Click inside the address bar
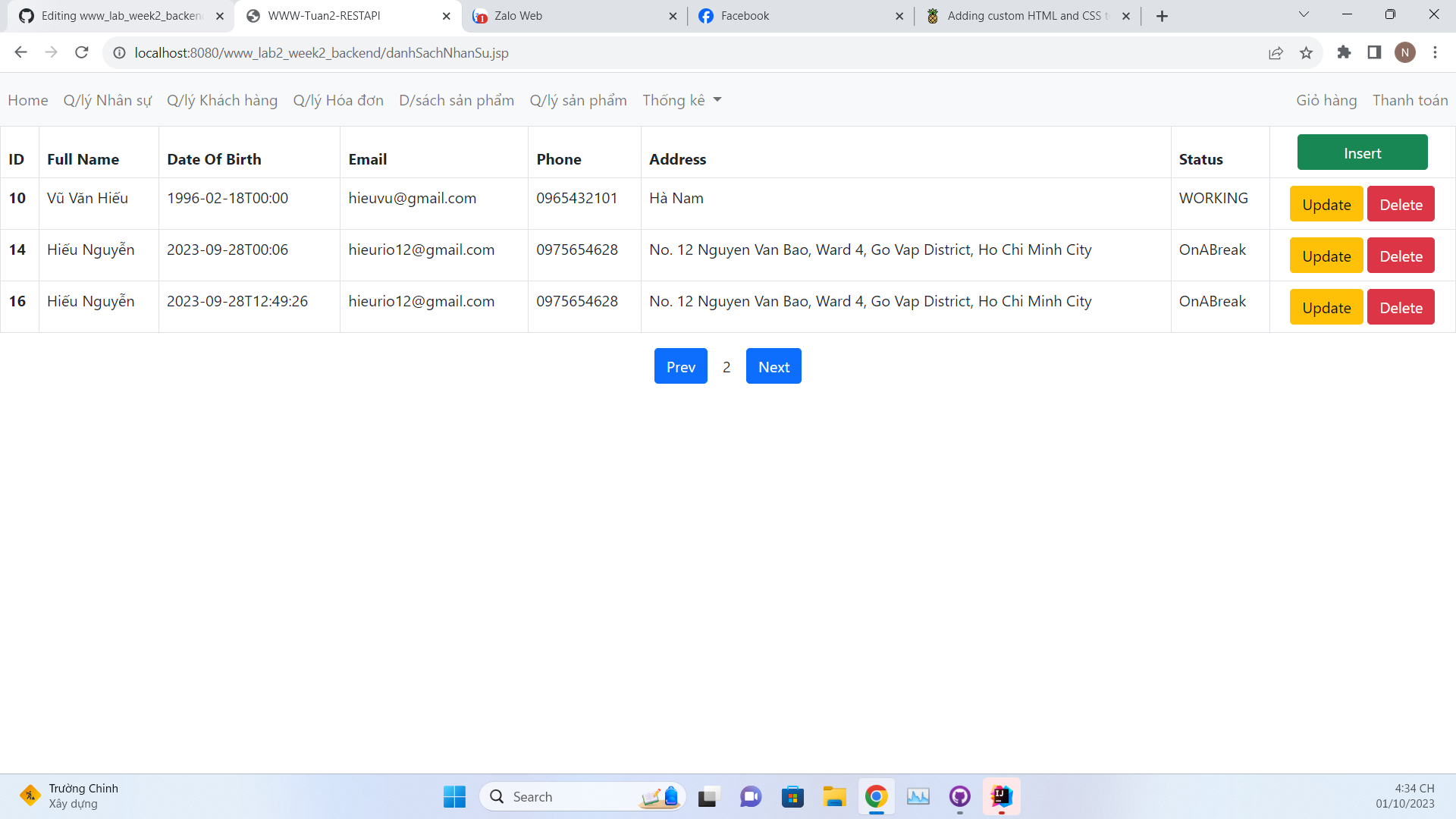Screen dimensions: 1456x819 455,52
